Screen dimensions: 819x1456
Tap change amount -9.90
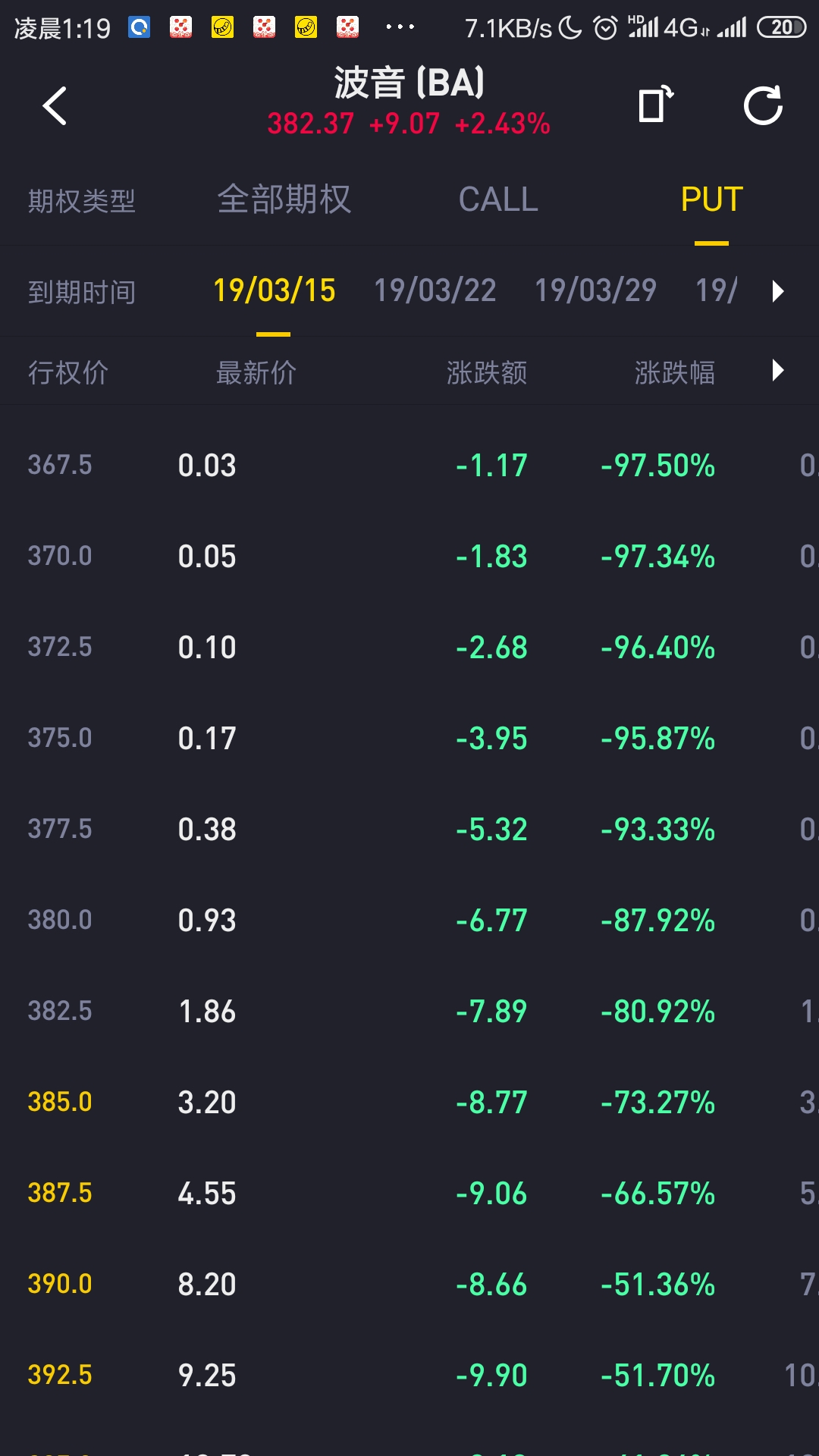(491, 1375)
